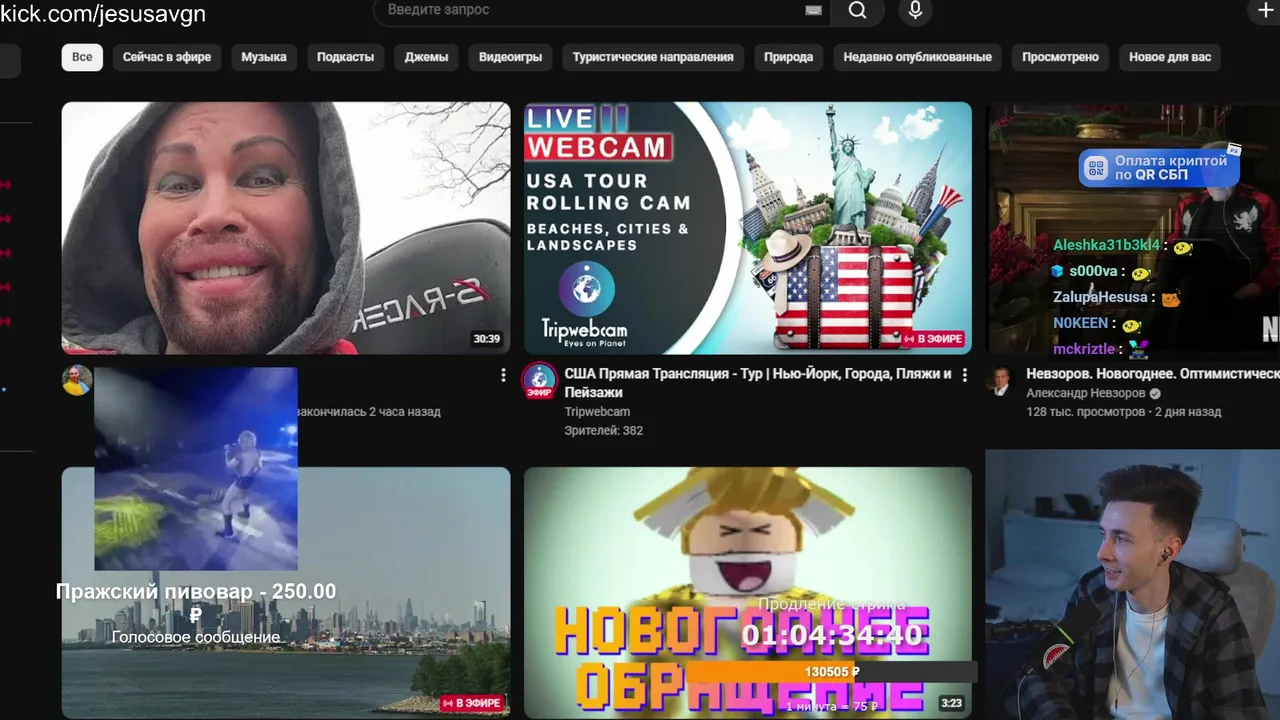Click the 01:04:34:40 stream timer
Screen dimensions: 1280x720
[832, 636]
